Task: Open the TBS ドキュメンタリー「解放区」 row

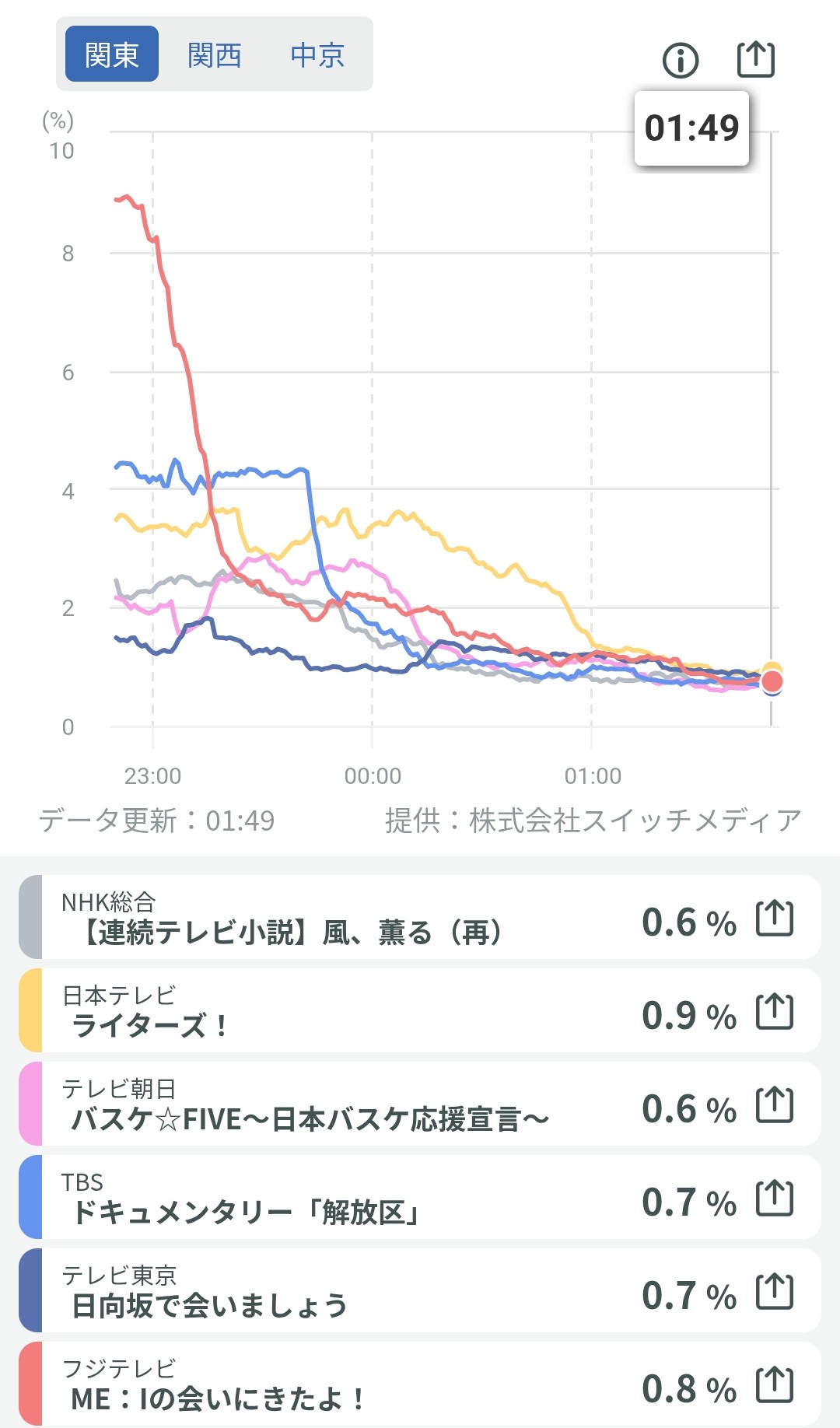Action: coord(311,1198)
